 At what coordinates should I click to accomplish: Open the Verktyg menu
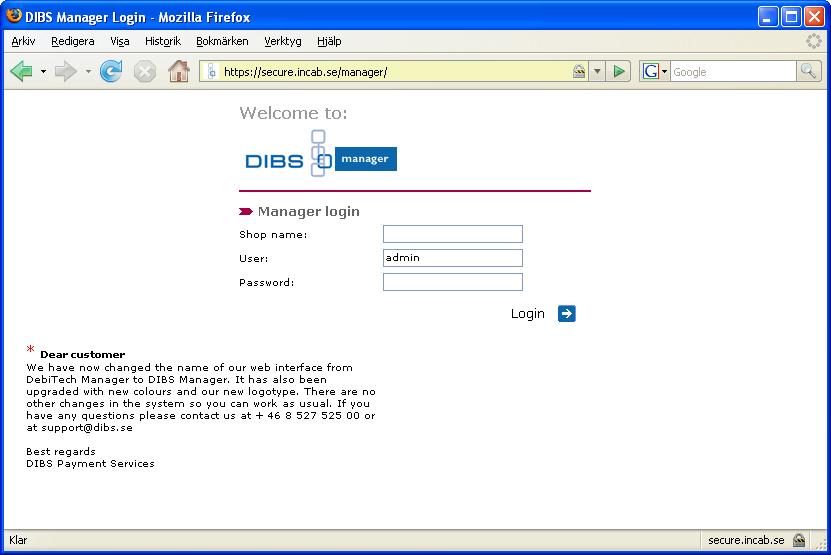pos(283,41)
